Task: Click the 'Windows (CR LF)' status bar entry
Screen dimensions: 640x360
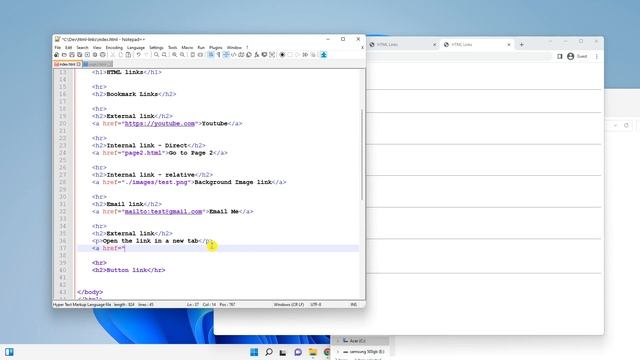Action: coord(289,304)
